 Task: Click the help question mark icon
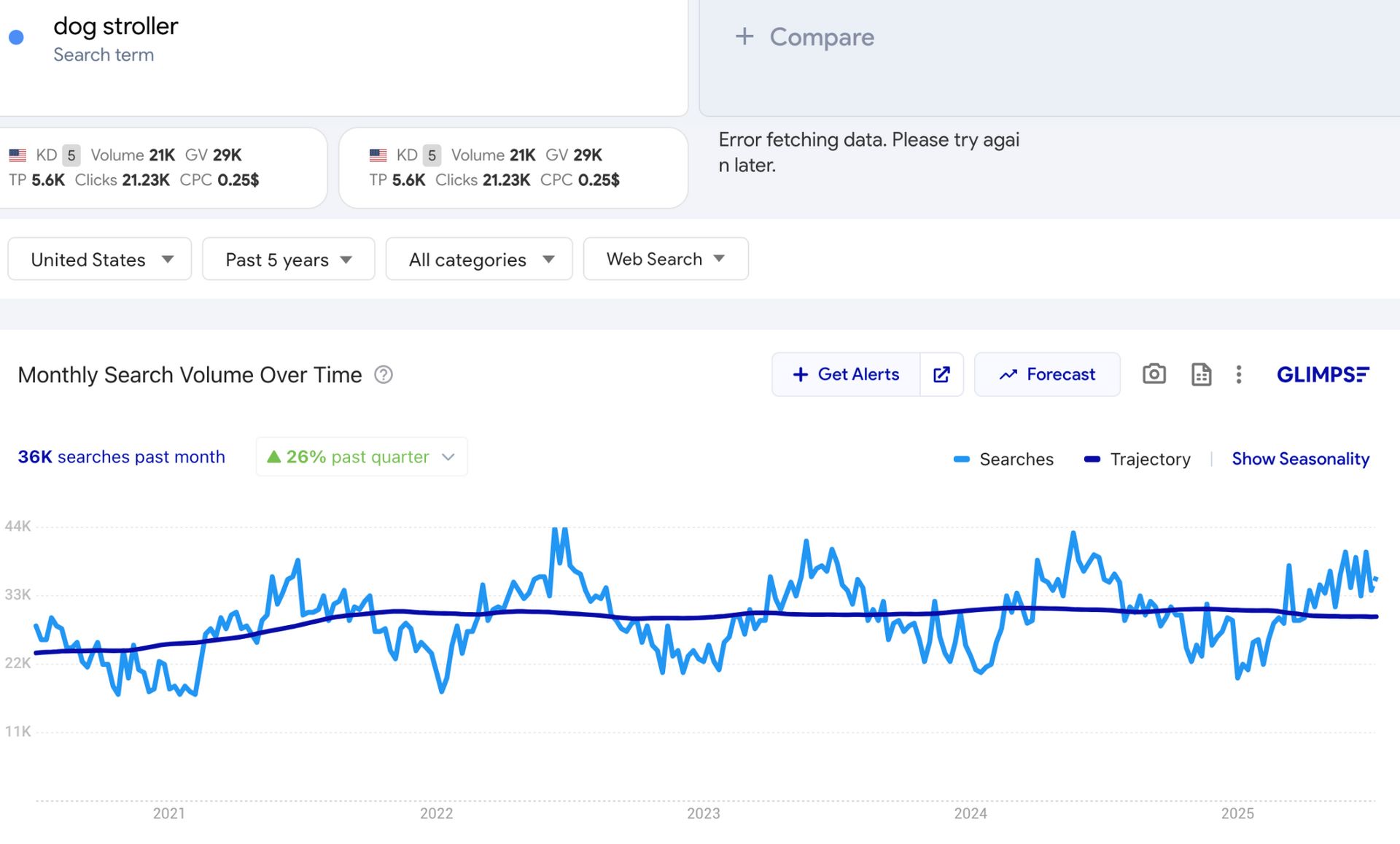[x=384, y=374]
